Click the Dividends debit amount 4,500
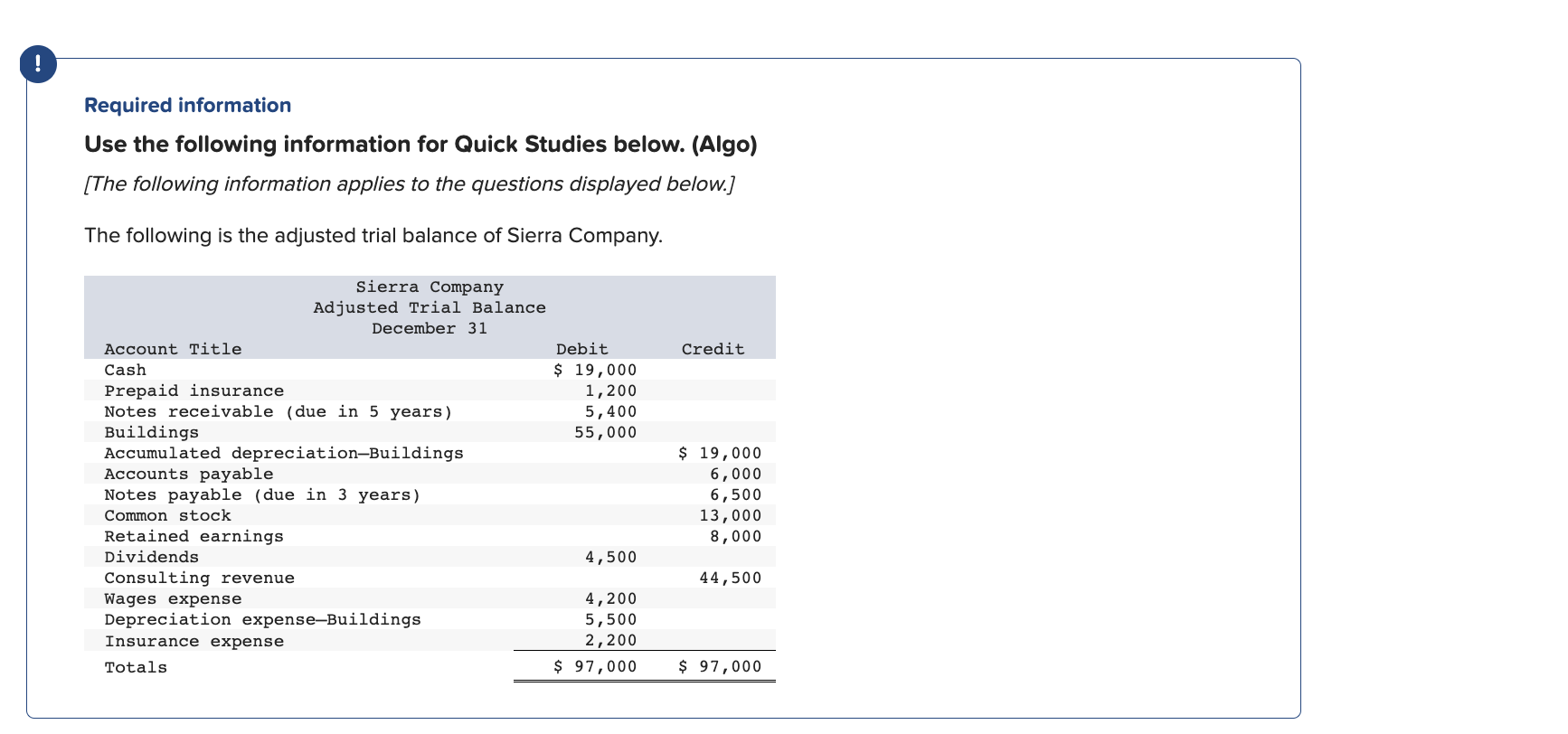Screen dimensions: 1568x734 (x=610, y=557)
